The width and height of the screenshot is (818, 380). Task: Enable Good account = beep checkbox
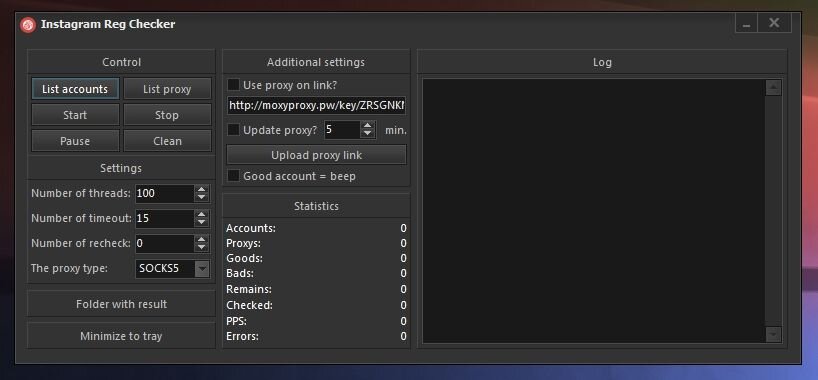[234, 176]
